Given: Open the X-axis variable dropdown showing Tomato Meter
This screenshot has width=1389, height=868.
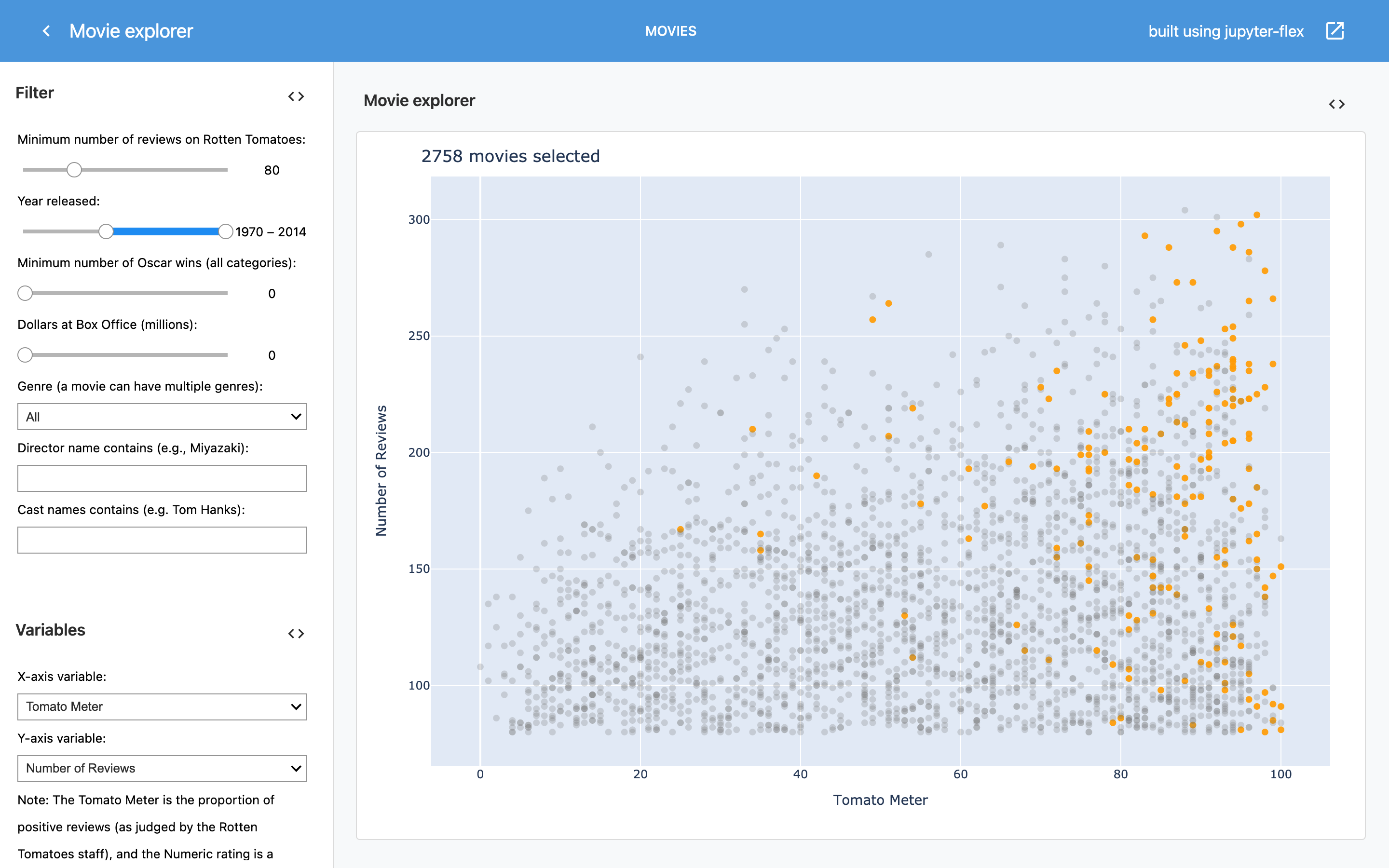Looking at the screenshot, I should (x=162, y=706).
